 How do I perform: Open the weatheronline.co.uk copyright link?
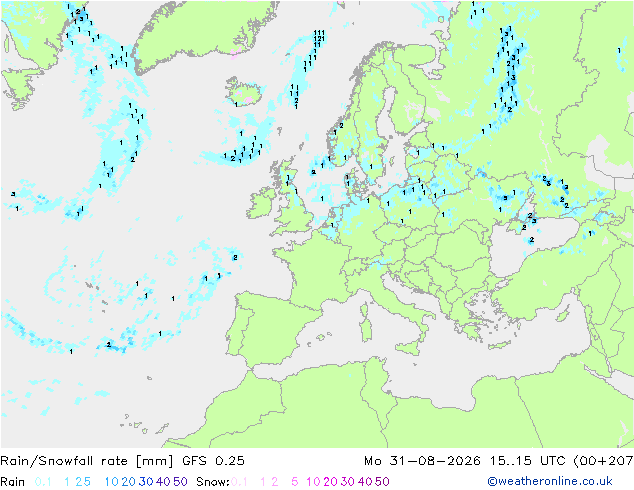550,482
